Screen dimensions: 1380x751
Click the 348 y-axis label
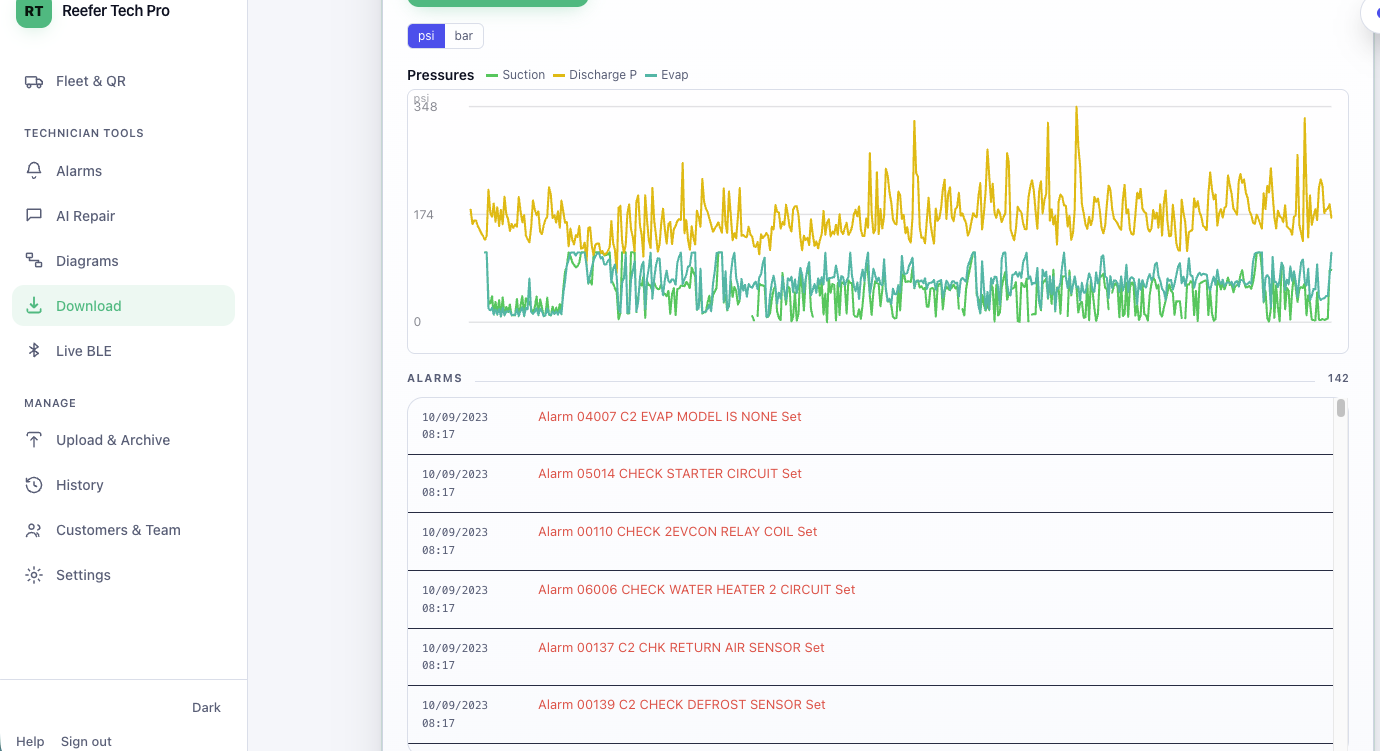[426, 107]
